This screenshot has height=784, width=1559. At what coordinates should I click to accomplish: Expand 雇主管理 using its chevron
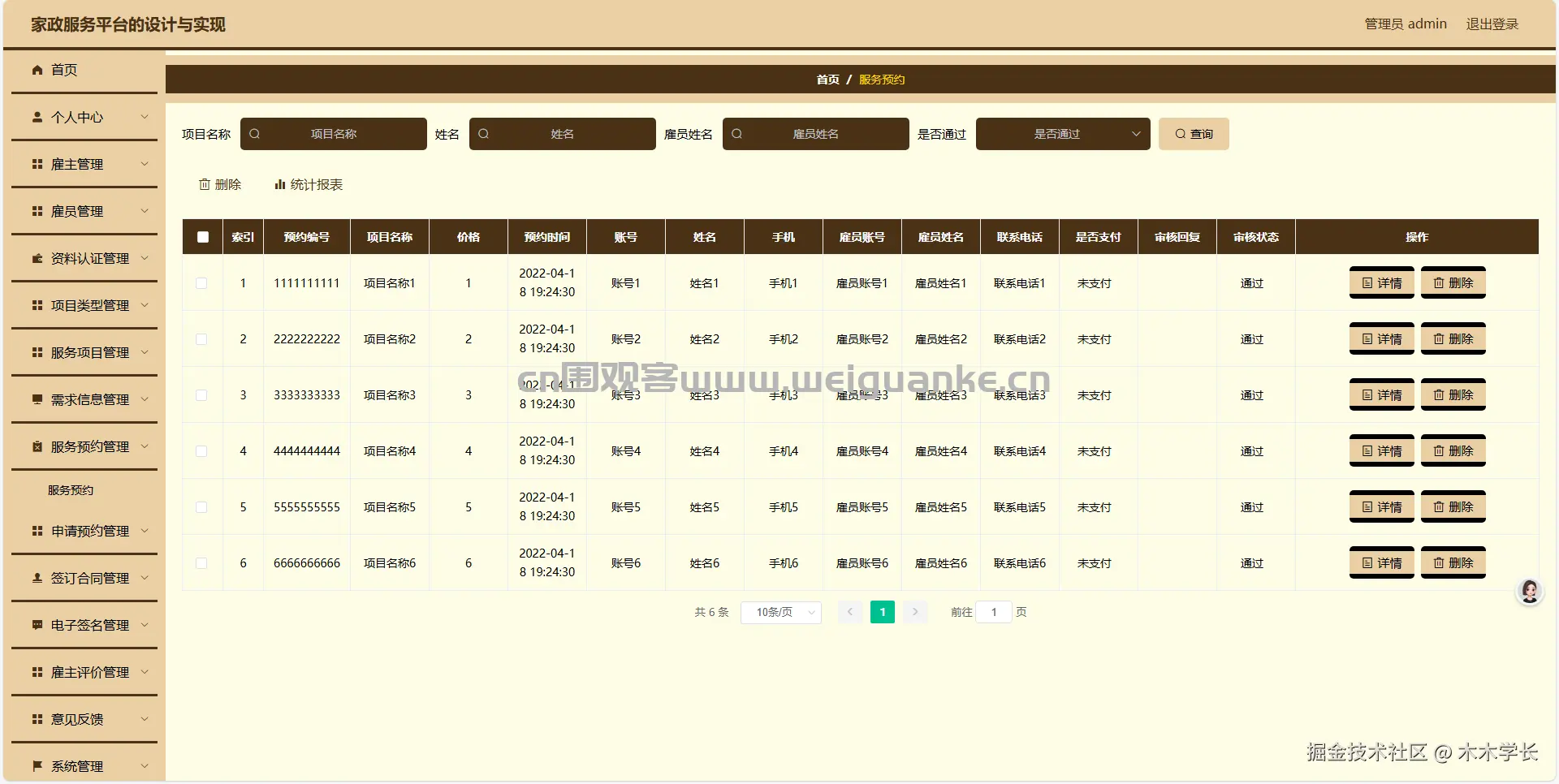[145, 164]
